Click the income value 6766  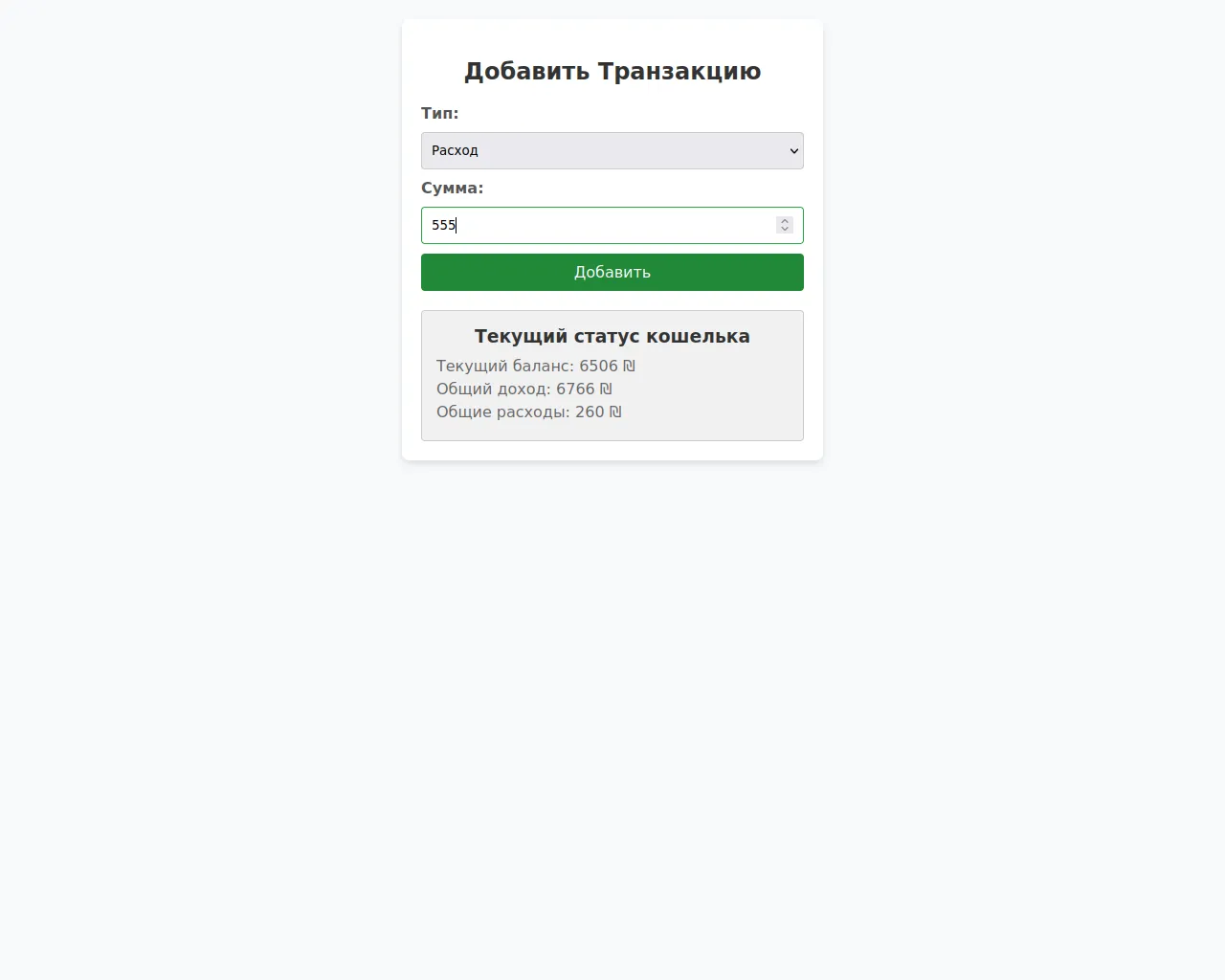[x=575, y=389]
